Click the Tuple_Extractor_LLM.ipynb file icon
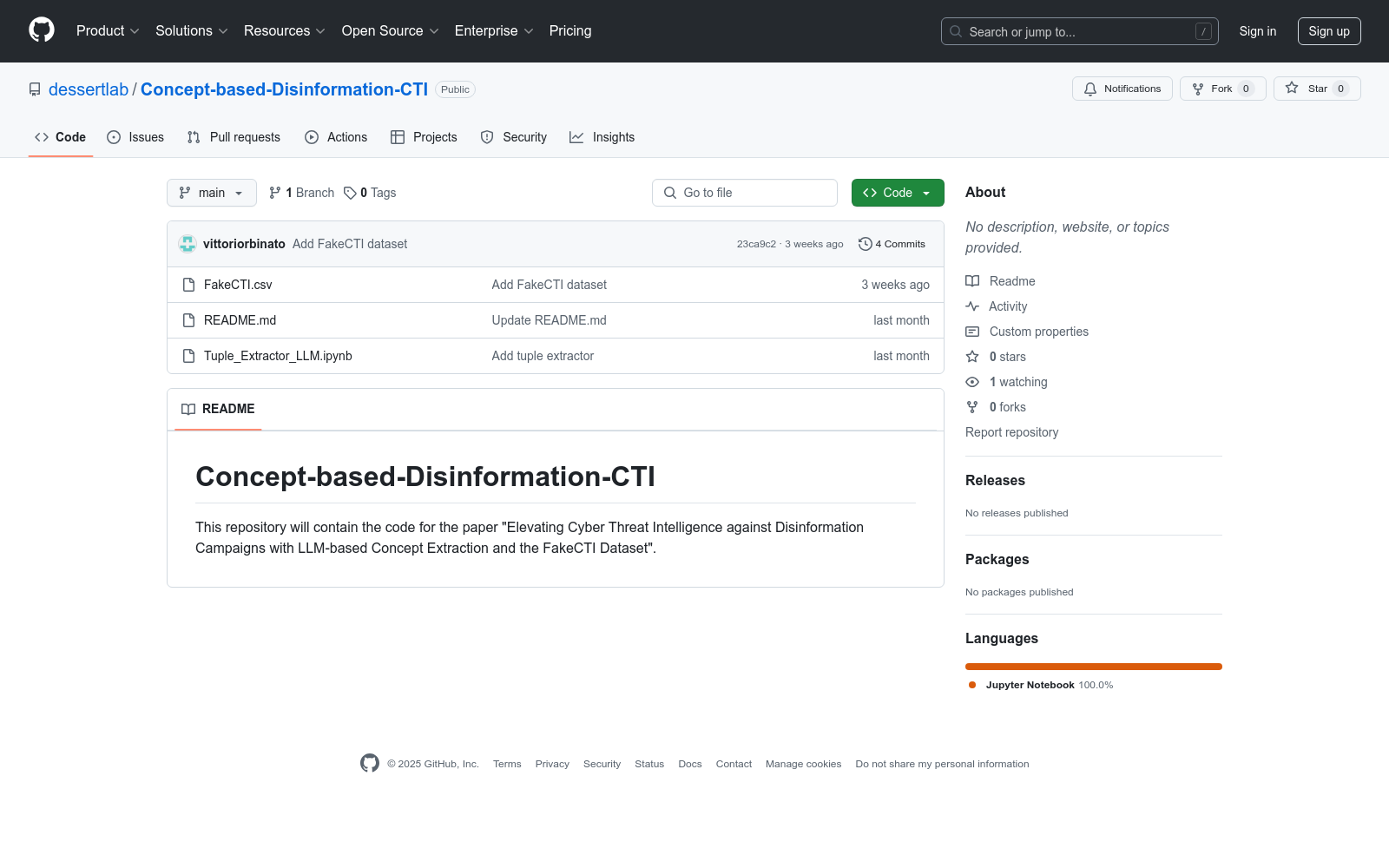The height and width of the screenshot is (868, 1389). click(x=188, y=356)
